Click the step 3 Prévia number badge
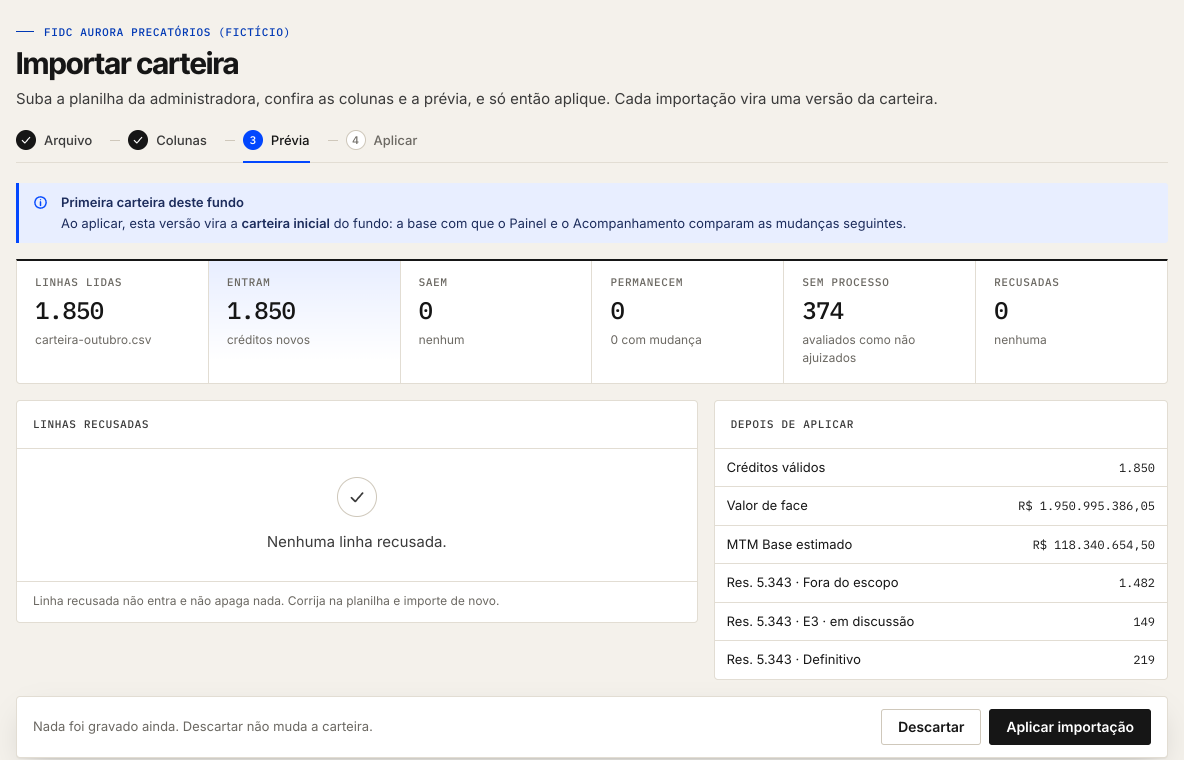 [x=253, y=141]
